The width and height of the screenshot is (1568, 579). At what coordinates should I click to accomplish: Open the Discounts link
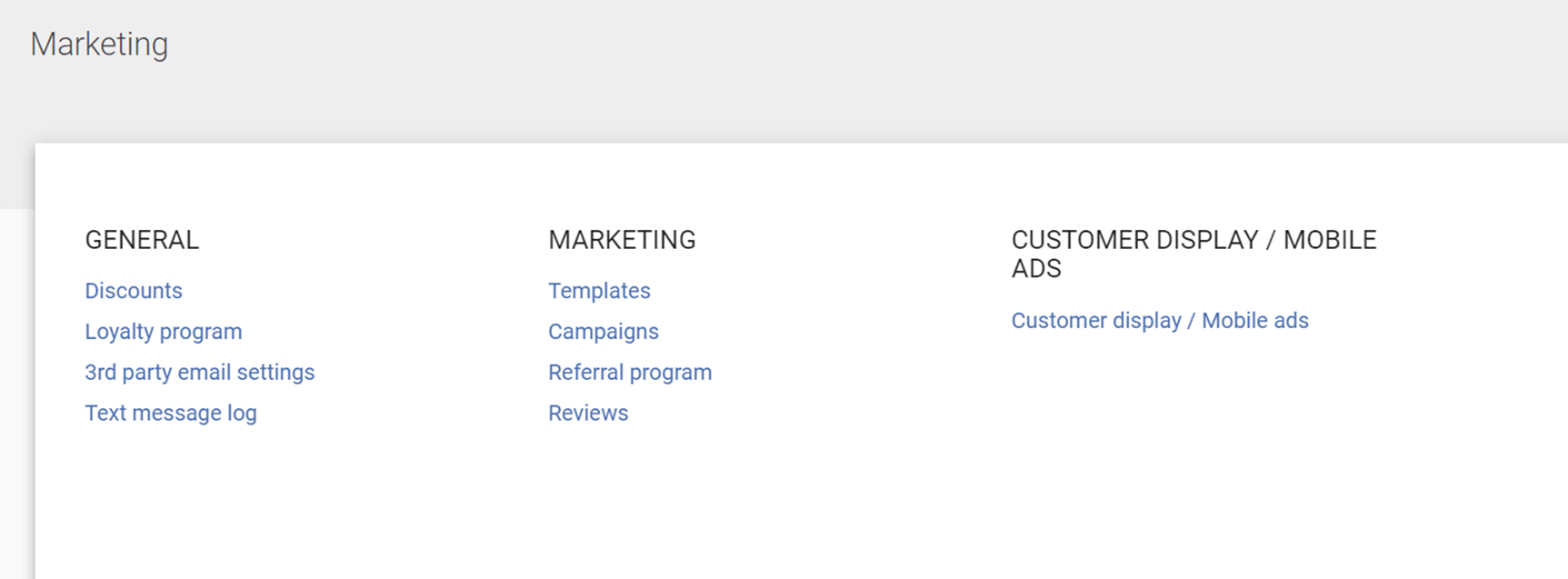click(134, 291)
